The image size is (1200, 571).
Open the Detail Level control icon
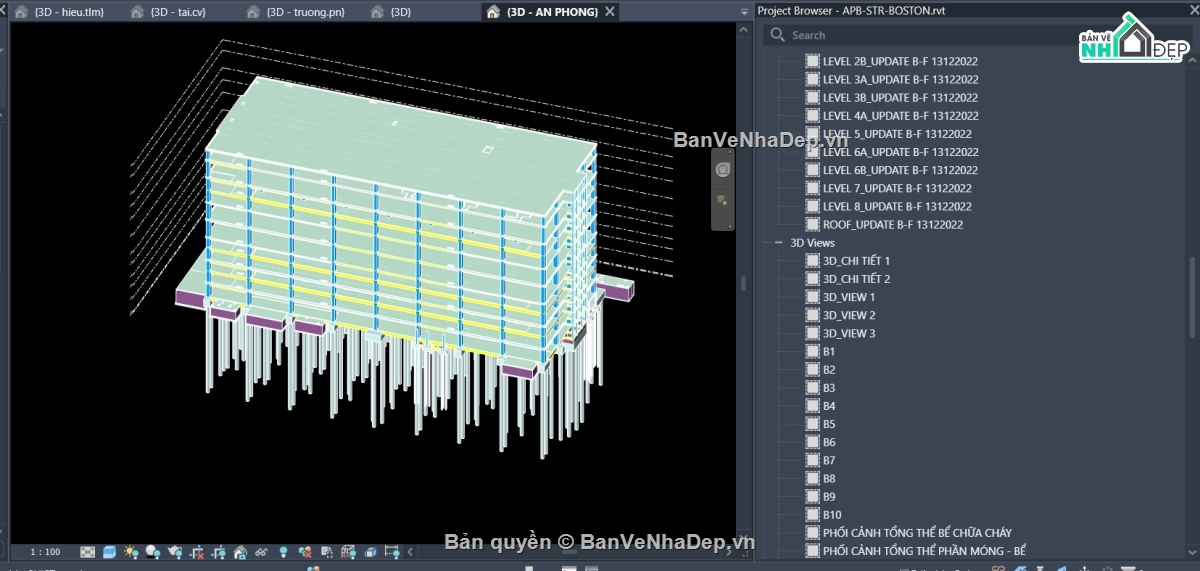[88, 552]
